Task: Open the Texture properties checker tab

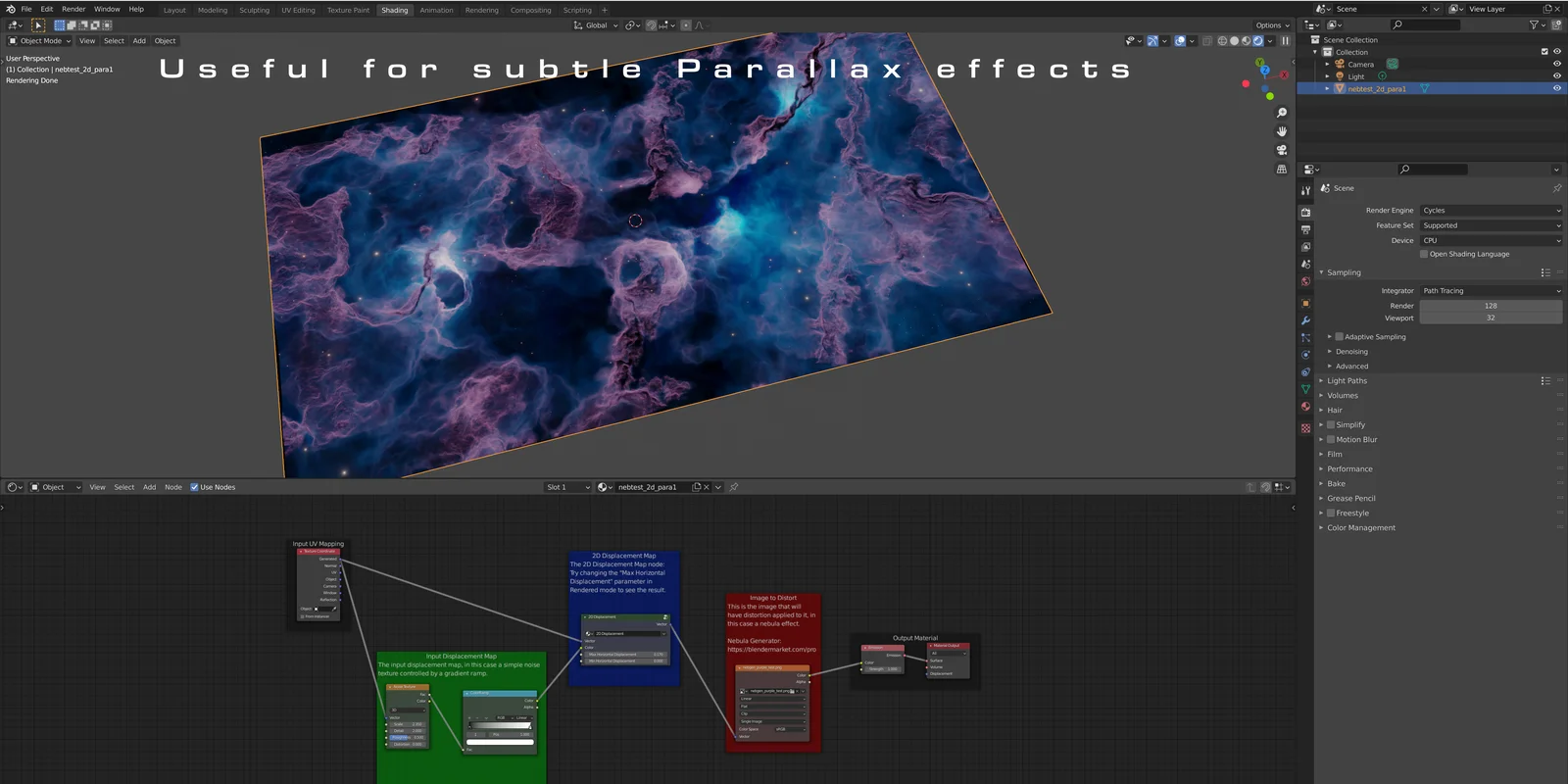Action: point(1305,428)
